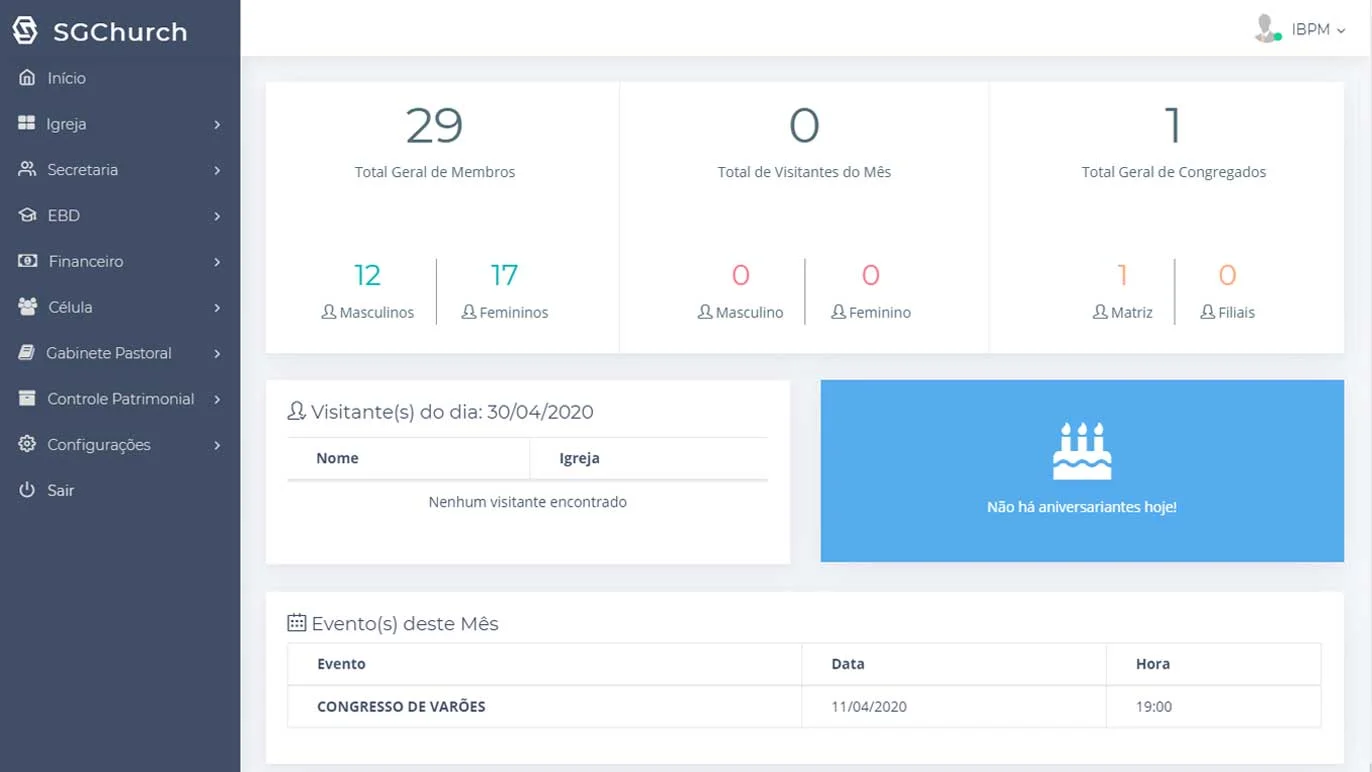Screen dimensions: 1372x772
Task: Expand the Igreja submenu chevron
Action: 217,125
